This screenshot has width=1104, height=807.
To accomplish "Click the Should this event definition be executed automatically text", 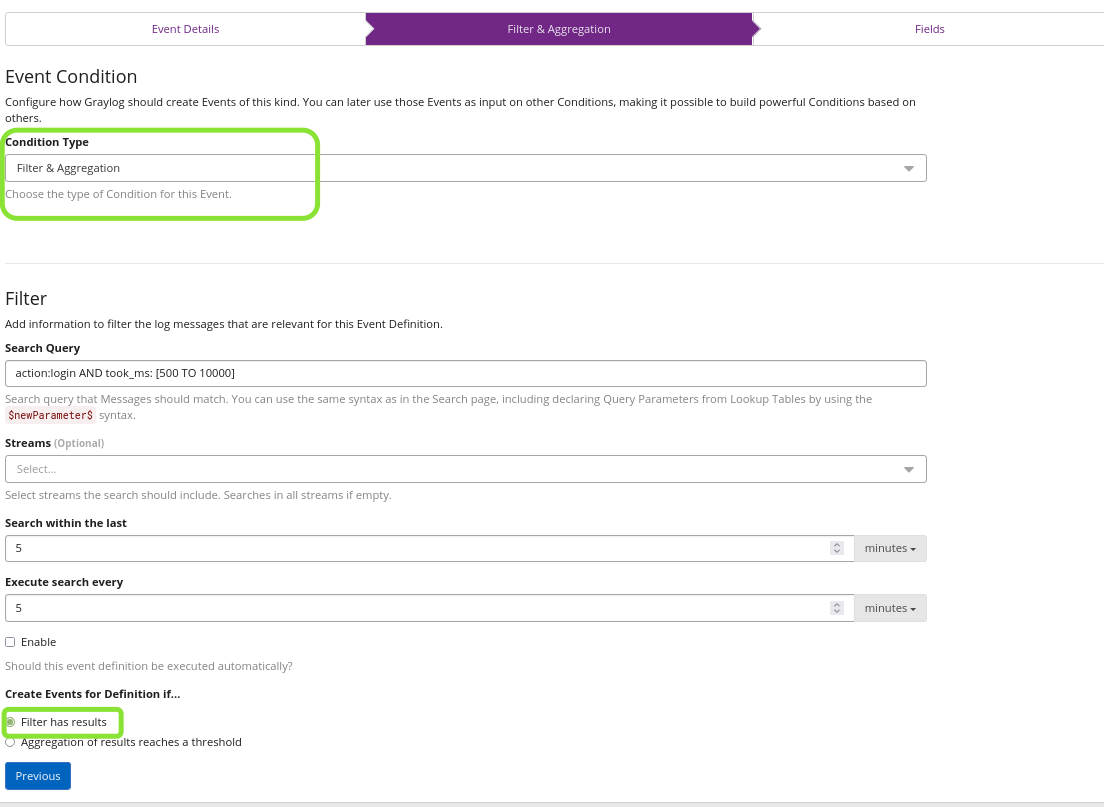I will [x=149, y=666].
